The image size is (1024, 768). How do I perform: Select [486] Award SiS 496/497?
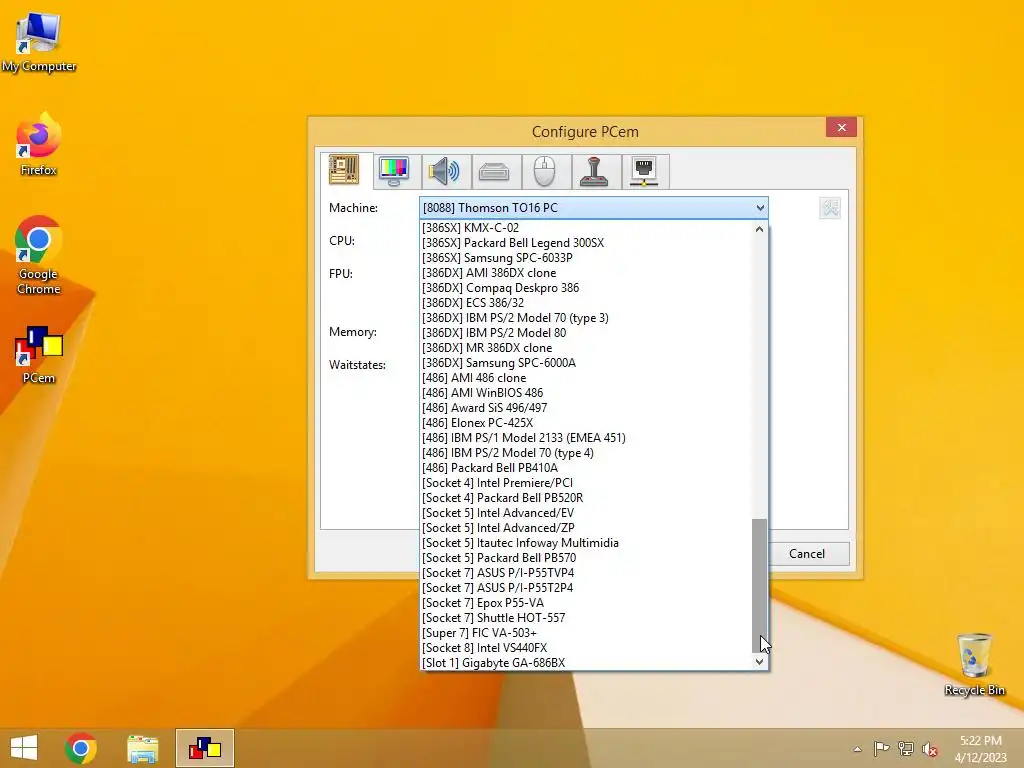click(586, 408)
